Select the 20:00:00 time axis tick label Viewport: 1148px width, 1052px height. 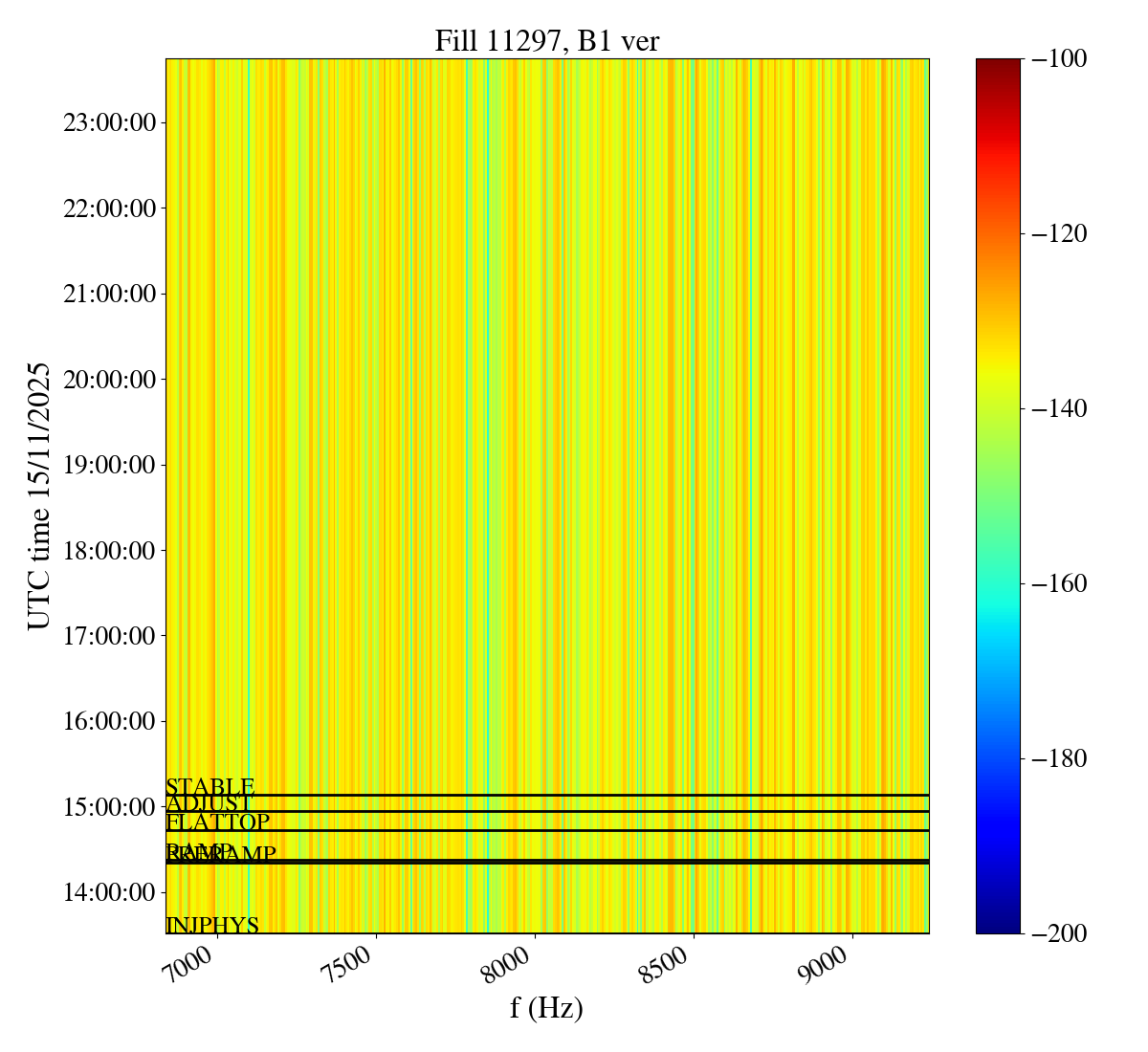109,380
